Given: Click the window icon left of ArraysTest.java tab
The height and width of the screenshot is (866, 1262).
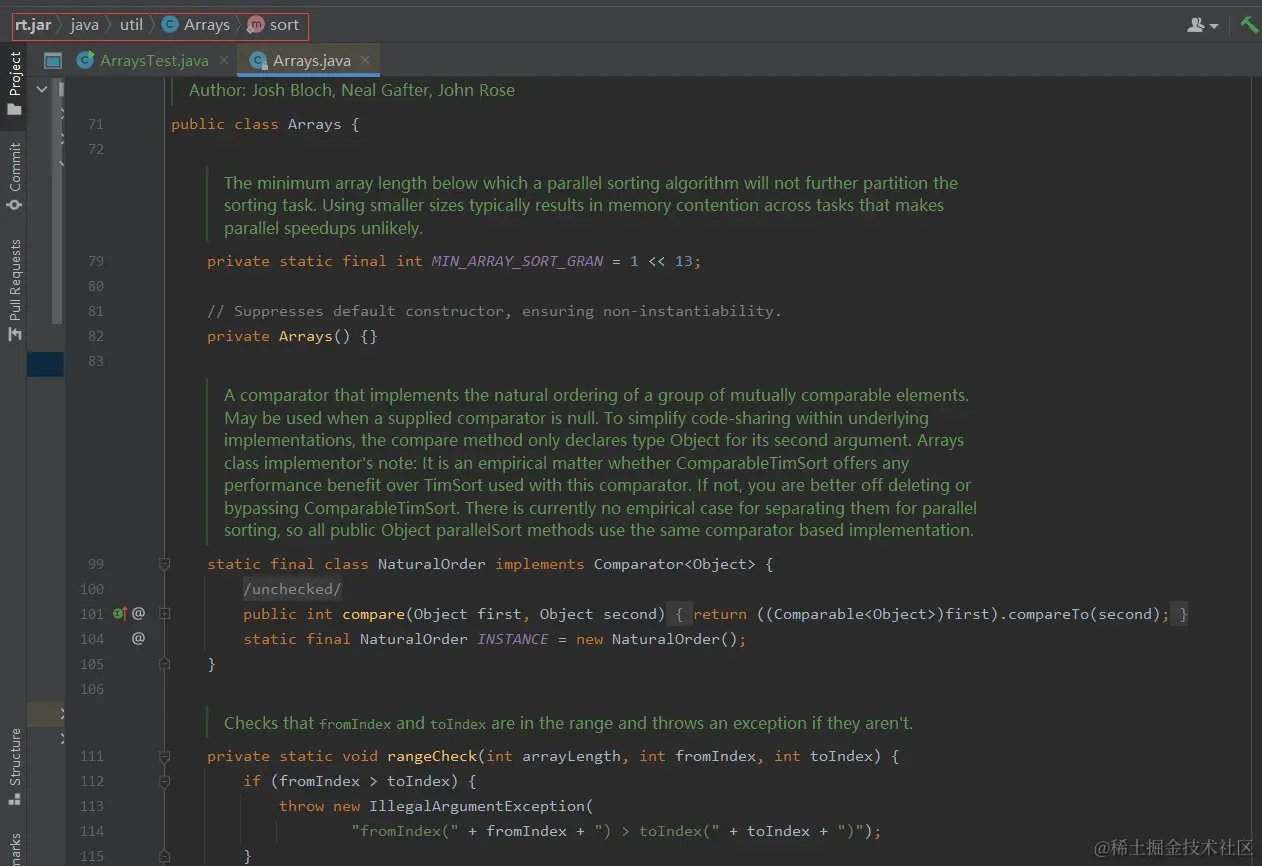Looking at the screenshot, I should (53, 61).
